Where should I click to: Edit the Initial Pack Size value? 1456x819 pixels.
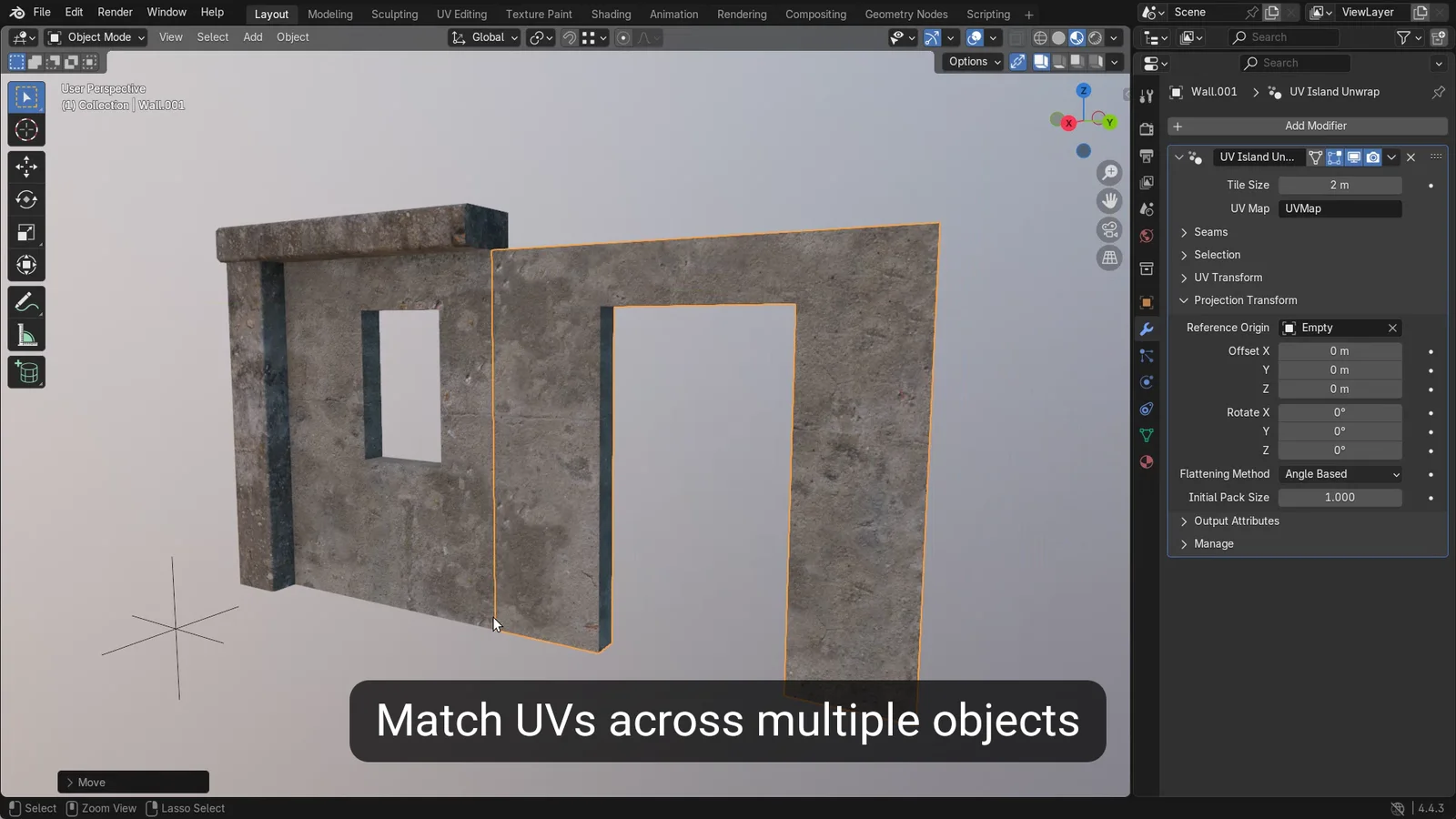[x=1340, y=498]
